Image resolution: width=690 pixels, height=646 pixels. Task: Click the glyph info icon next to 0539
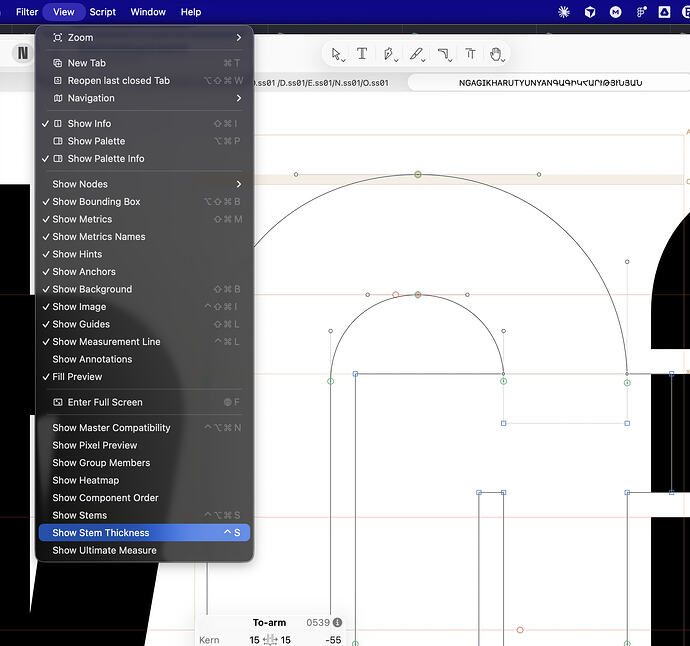tap(338, 622)
